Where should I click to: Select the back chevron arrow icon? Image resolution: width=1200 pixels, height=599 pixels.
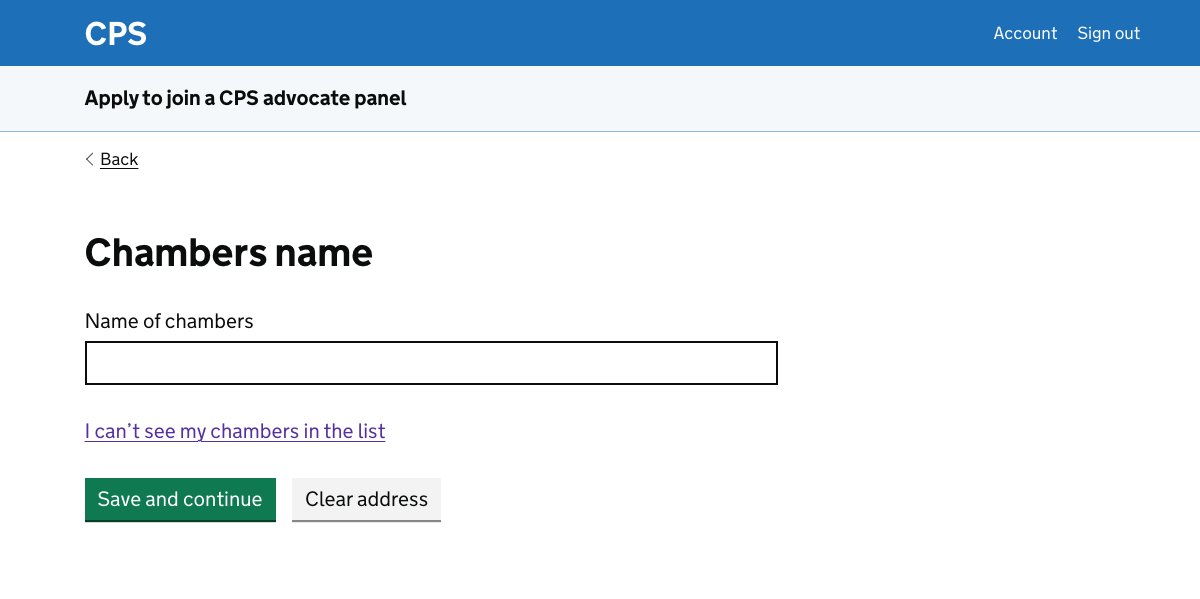coord(89,159)
